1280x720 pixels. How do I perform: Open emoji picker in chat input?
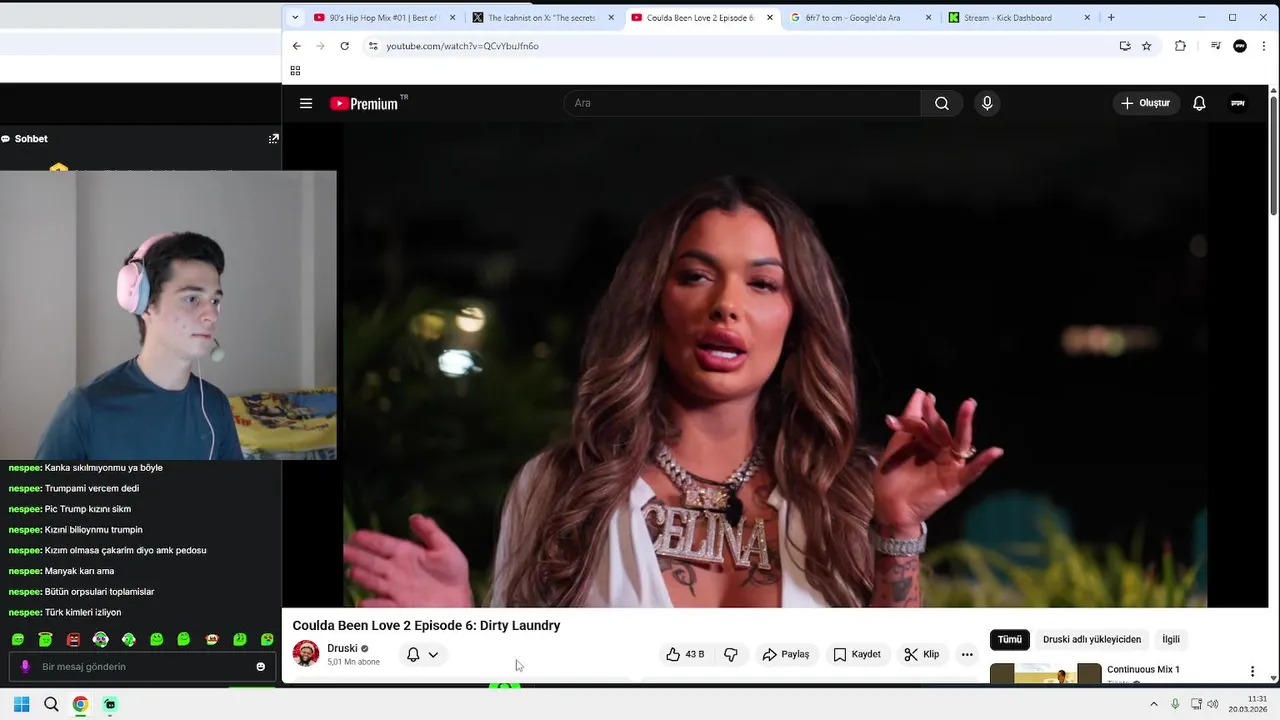tap(261, 667)
